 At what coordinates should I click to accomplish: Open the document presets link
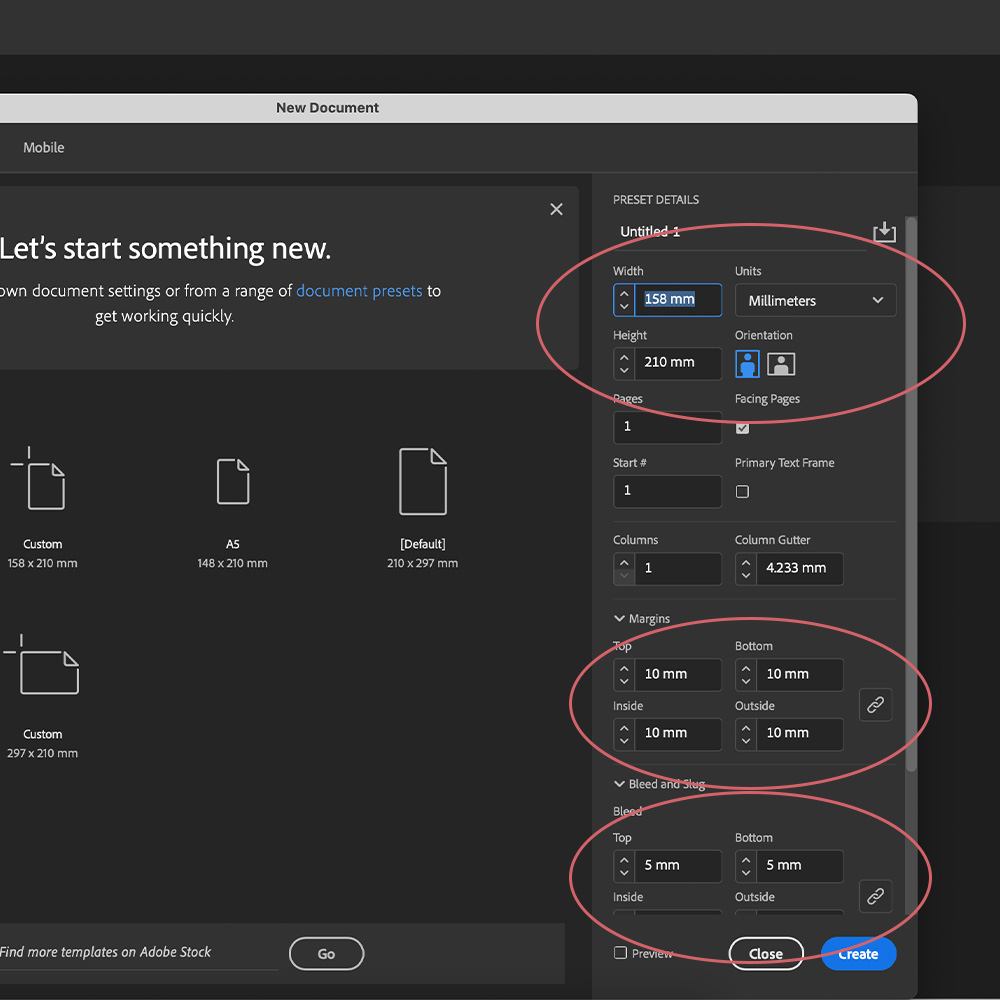(x=359, y=291)
